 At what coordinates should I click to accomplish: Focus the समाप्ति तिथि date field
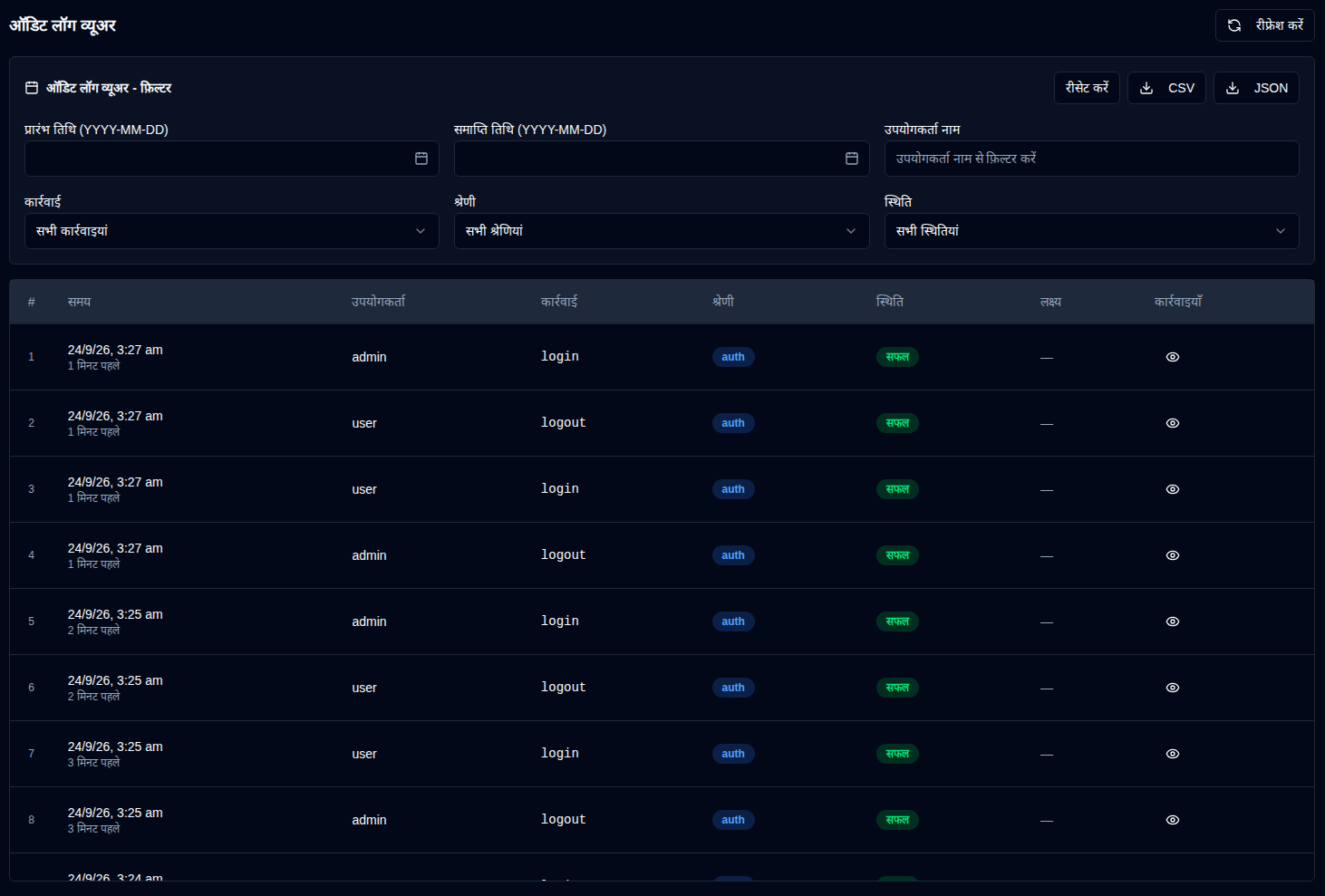pyautogui.click(x=662, y=159)
